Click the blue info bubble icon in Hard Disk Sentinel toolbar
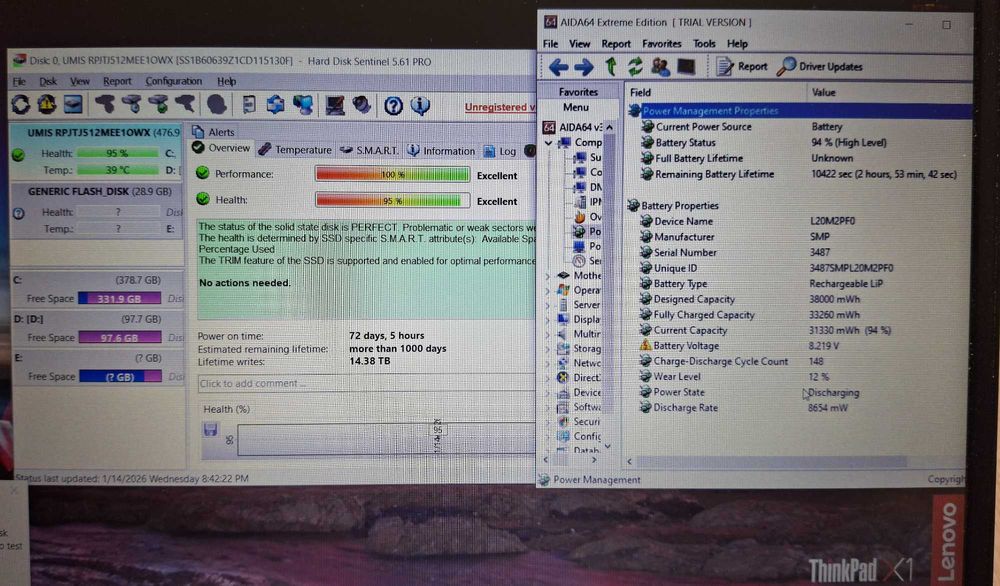The image size is (1000, 586). point(420,105)
